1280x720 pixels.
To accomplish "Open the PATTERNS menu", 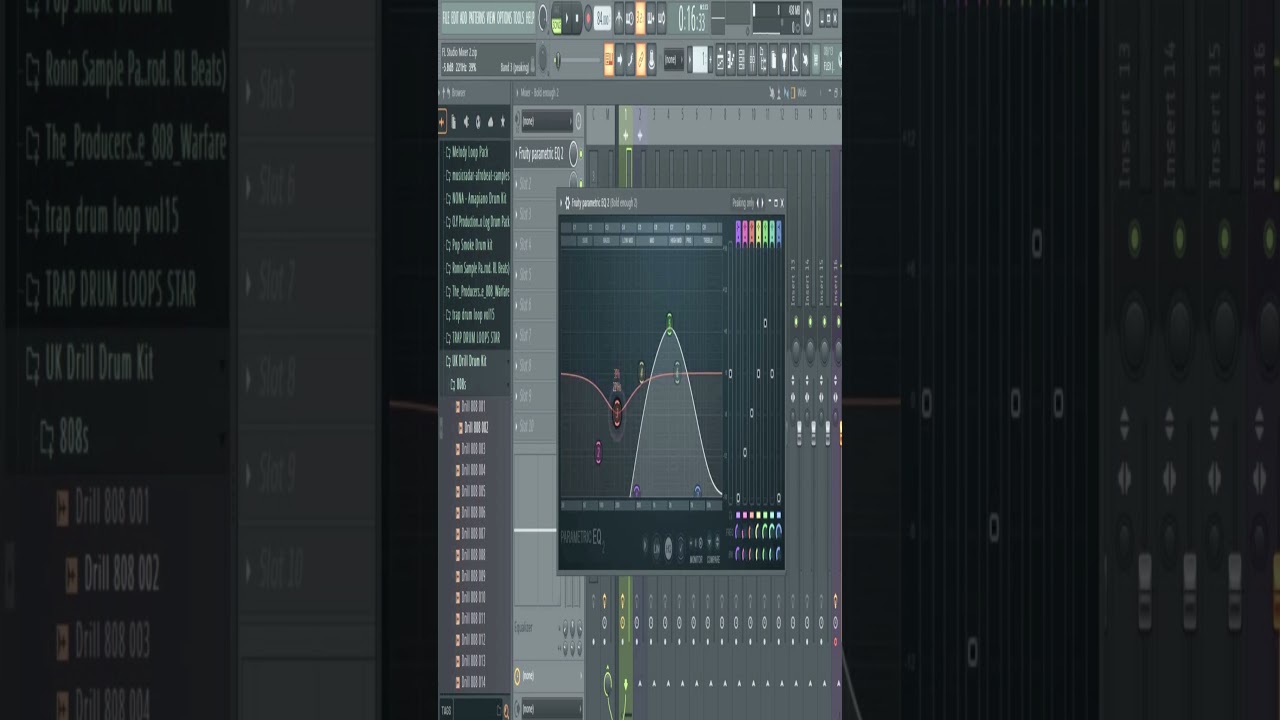I will point(477,17).
